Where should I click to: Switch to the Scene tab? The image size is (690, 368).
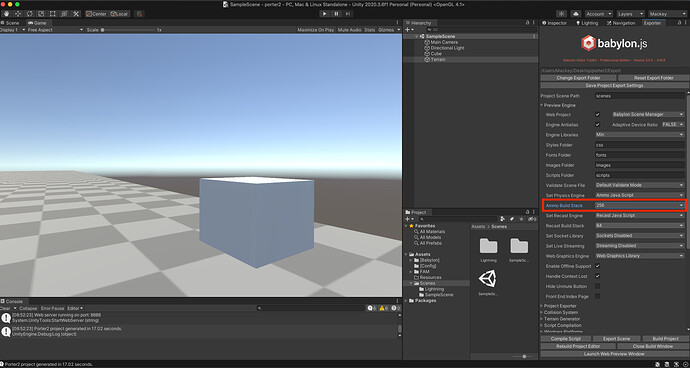[10, 23]
